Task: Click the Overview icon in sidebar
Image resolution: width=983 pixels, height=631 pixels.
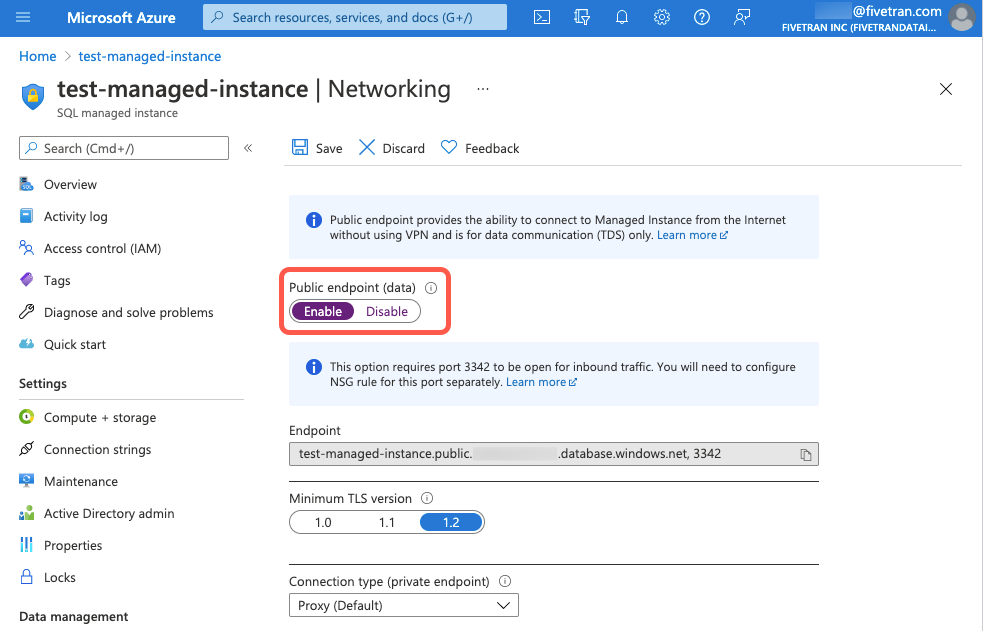Action: pos(26,184)
